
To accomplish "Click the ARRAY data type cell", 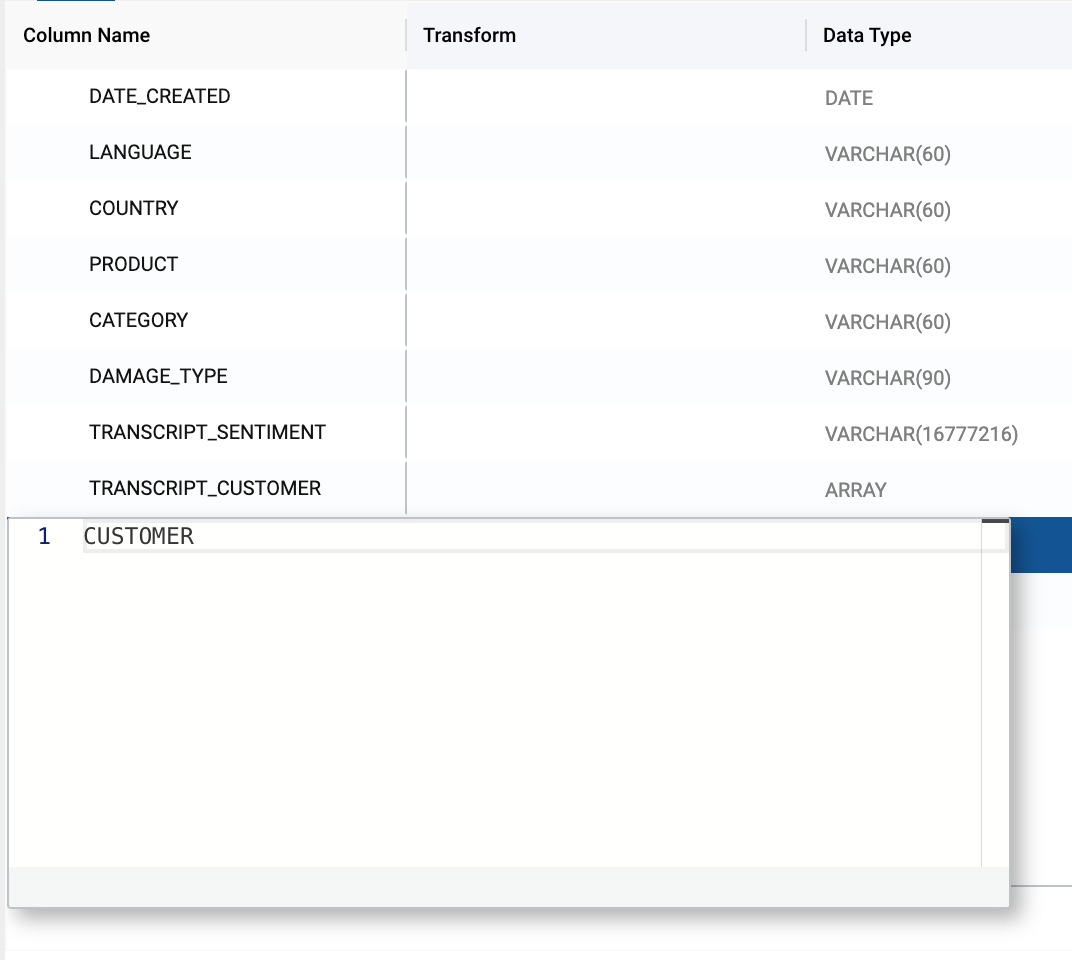I will click(x=856, y=490).
